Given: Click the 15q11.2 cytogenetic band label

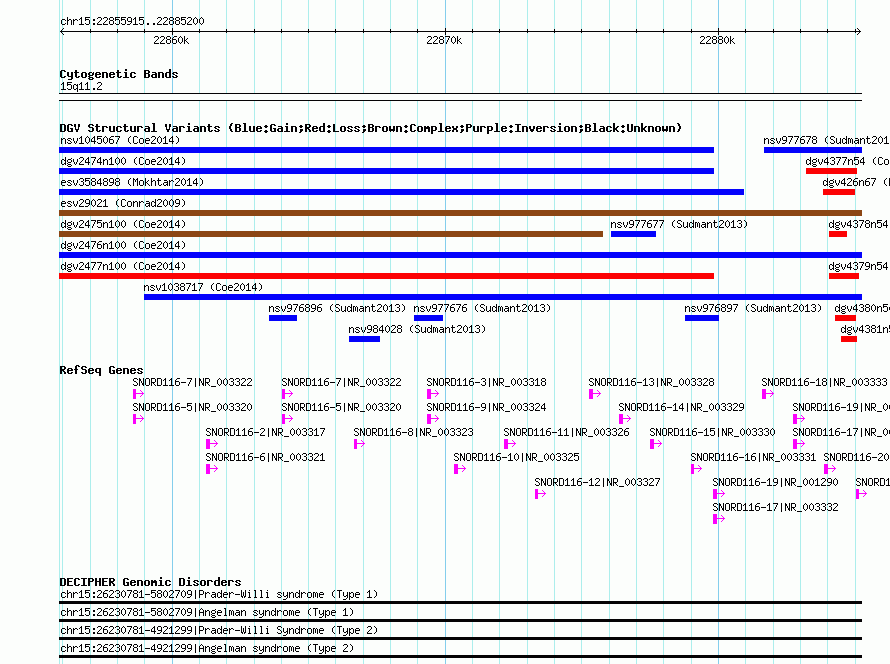Looking at the screenshot, I should pyautogui.click(x=81, y=86).
